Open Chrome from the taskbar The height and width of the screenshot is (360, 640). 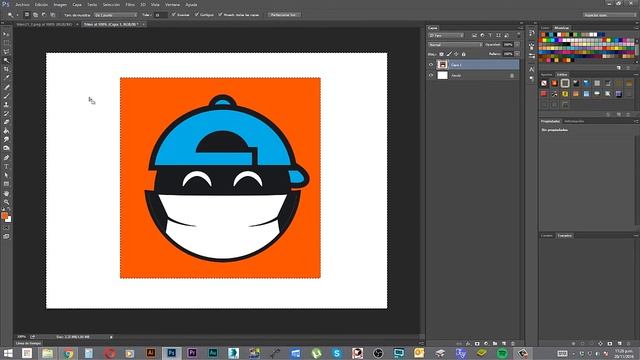click(x=68, y=353)
